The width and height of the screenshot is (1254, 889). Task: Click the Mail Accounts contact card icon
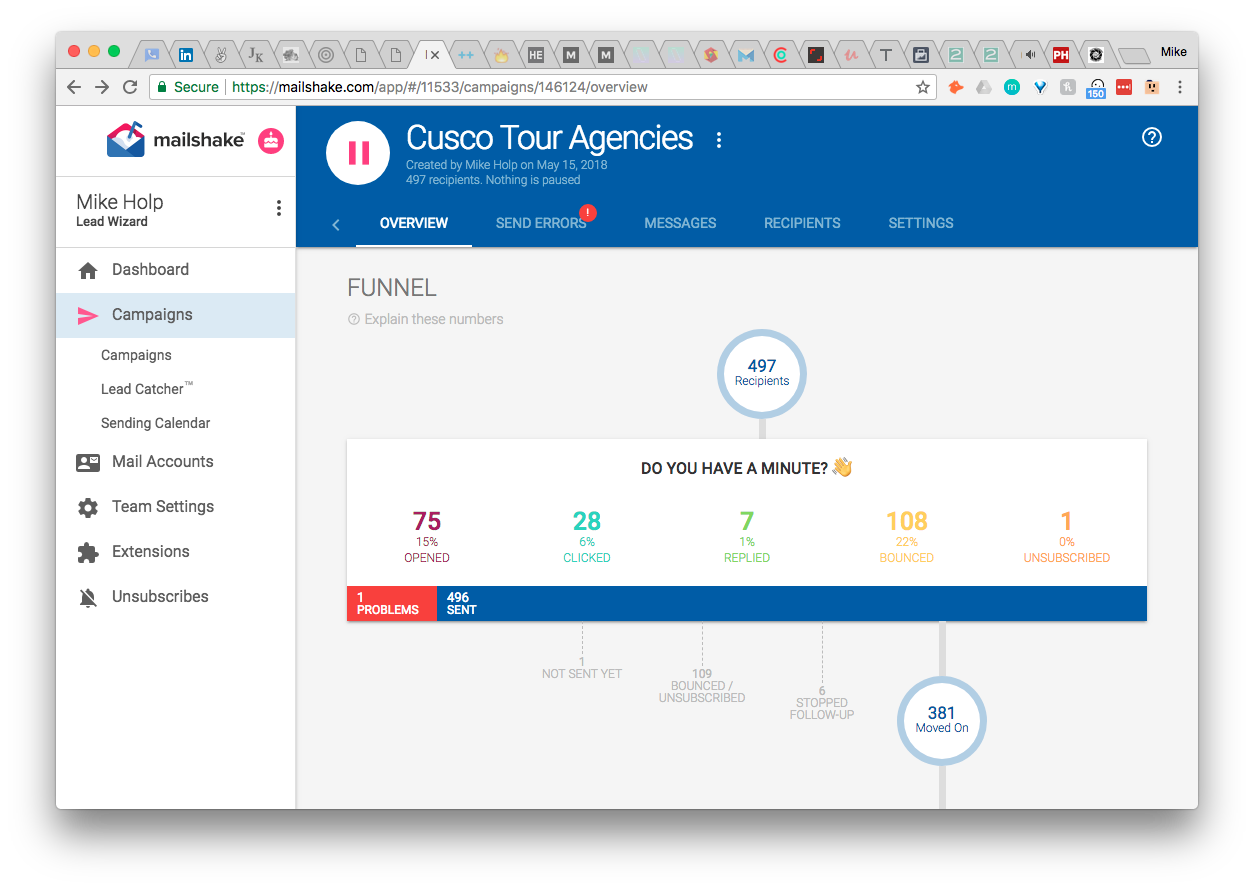coord(88,463)
